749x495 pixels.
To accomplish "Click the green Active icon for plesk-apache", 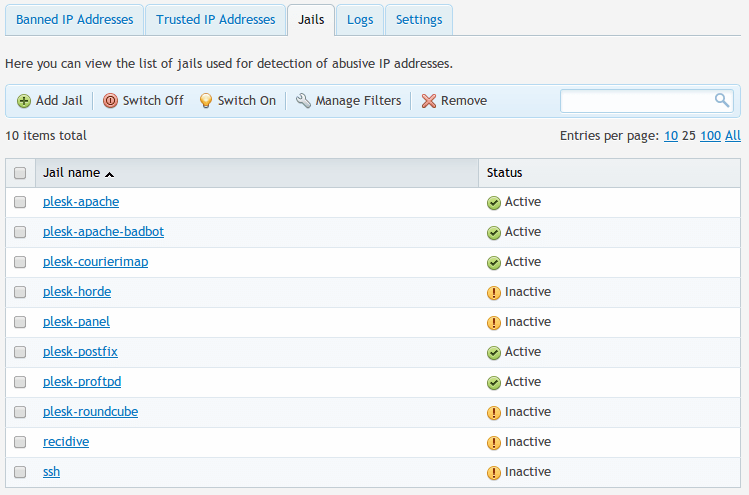I will (493, 203).
